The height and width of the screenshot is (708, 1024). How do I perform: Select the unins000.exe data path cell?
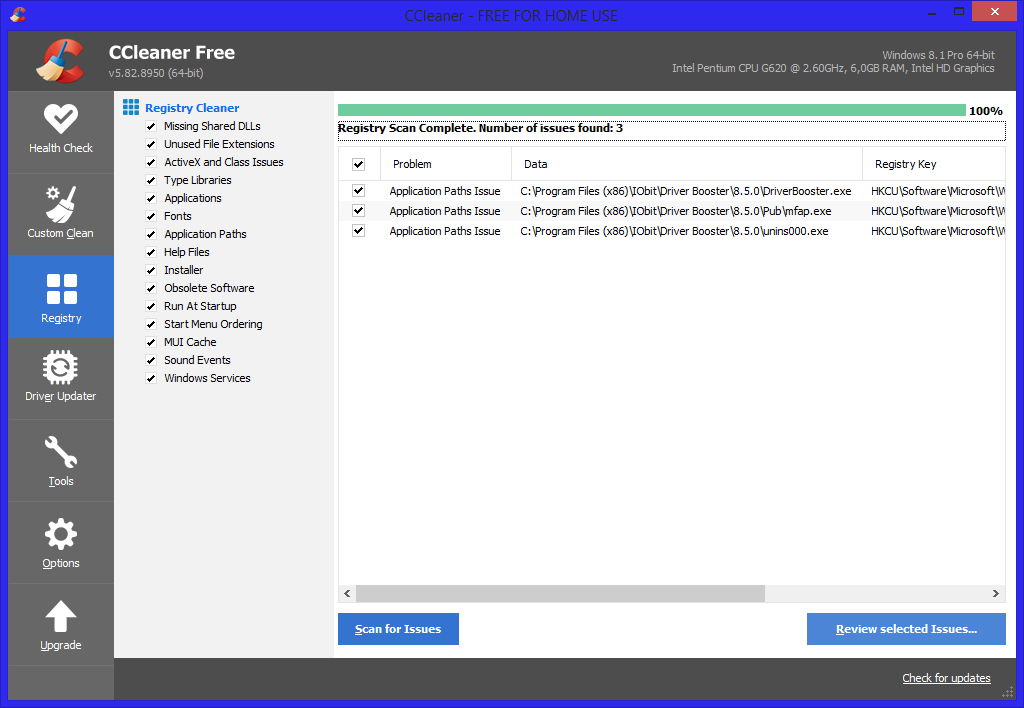point(674,231)
